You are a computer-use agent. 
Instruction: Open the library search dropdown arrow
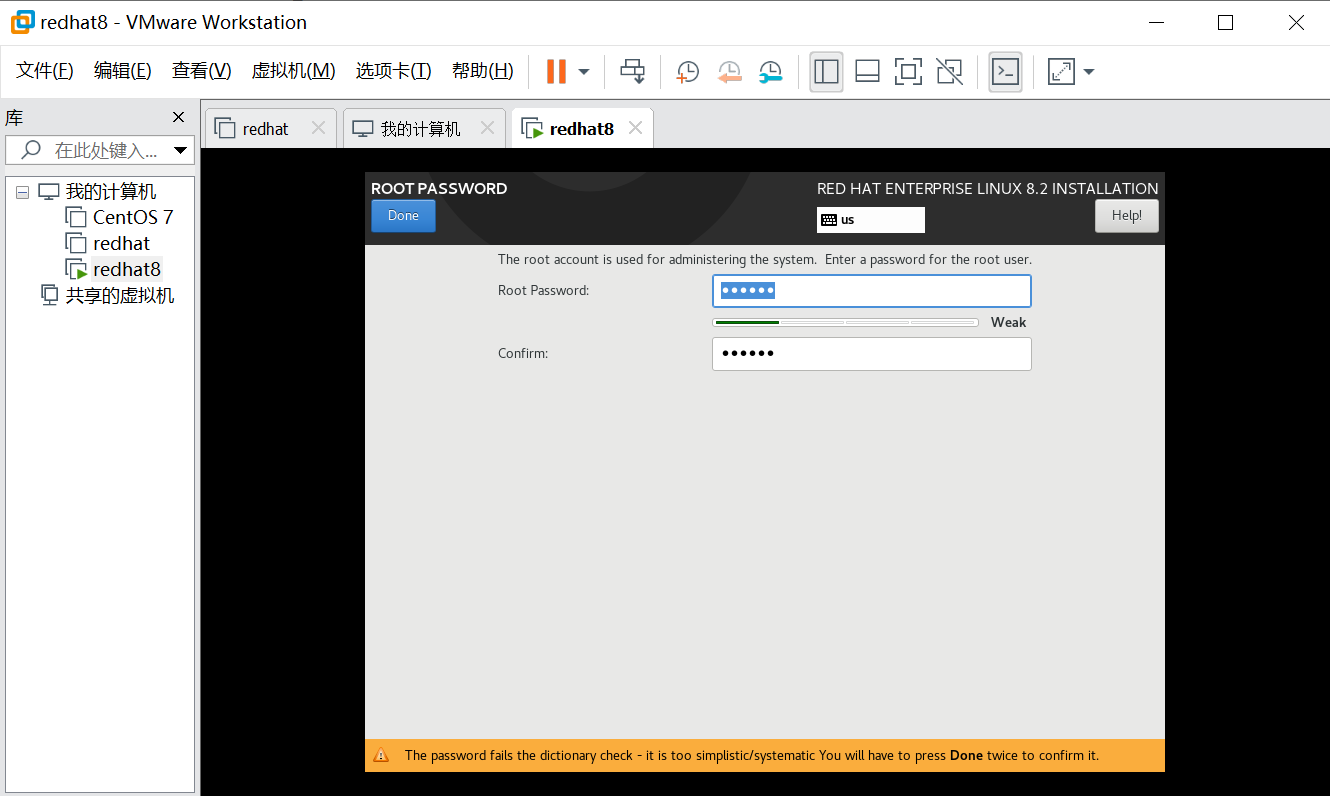coord(181,151)
